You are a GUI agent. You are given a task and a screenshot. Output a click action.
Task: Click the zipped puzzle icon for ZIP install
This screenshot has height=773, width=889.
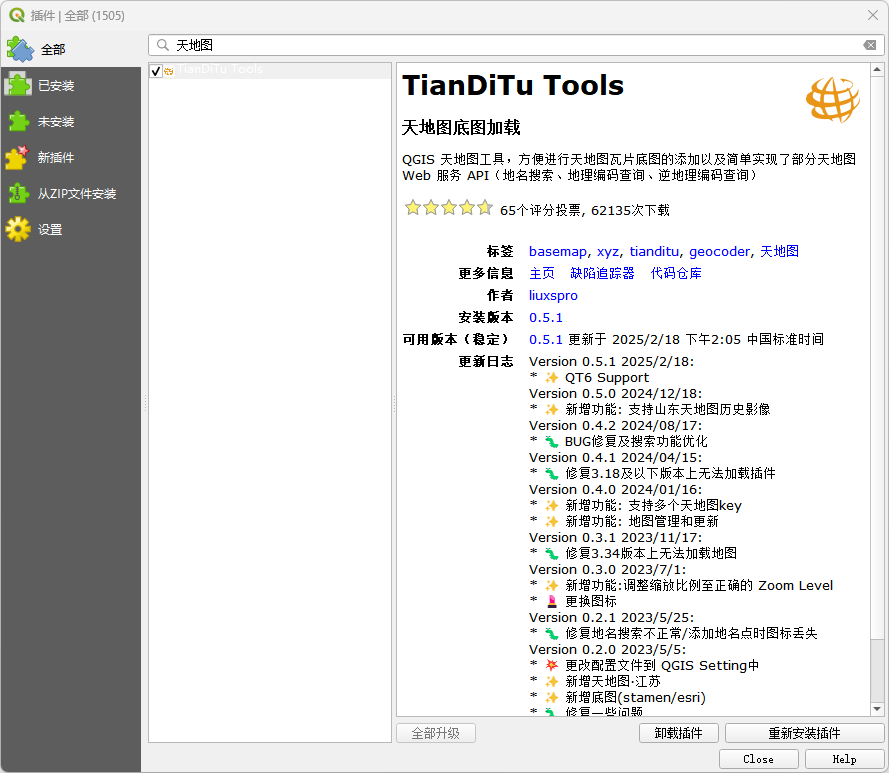(18, 193)
